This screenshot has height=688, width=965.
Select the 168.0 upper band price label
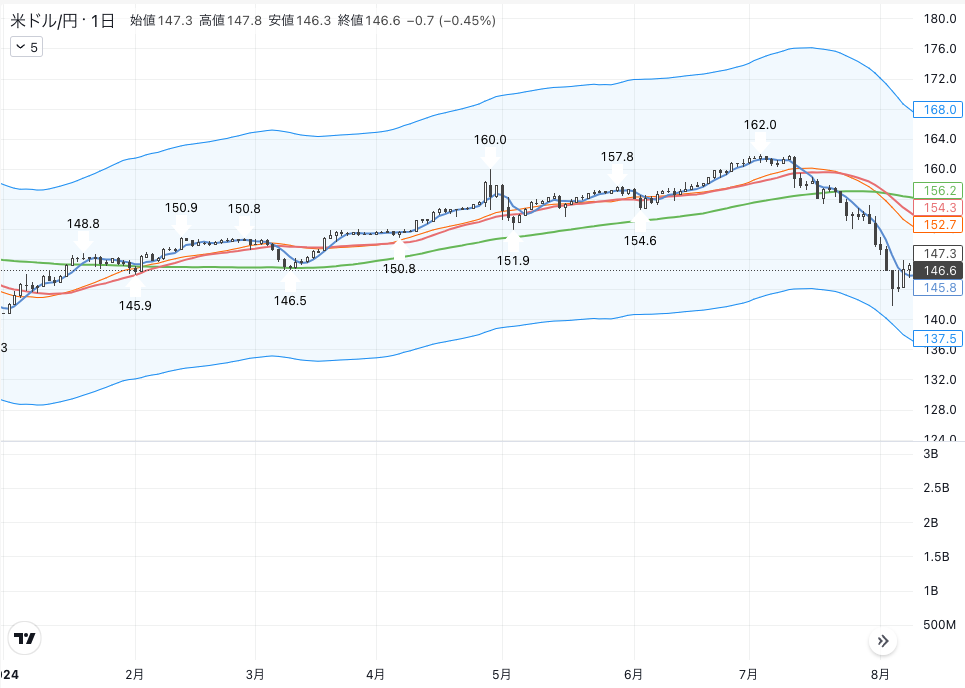pos(939,110)
